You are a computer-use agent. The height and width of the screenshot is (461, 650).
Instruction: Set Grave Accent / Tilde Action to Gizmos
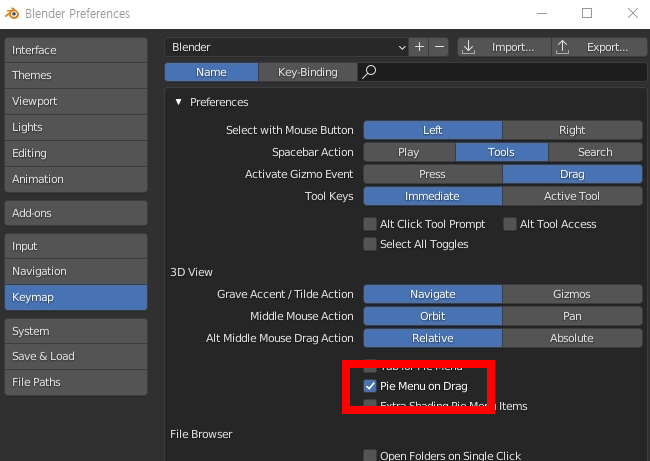click(572, 294)
